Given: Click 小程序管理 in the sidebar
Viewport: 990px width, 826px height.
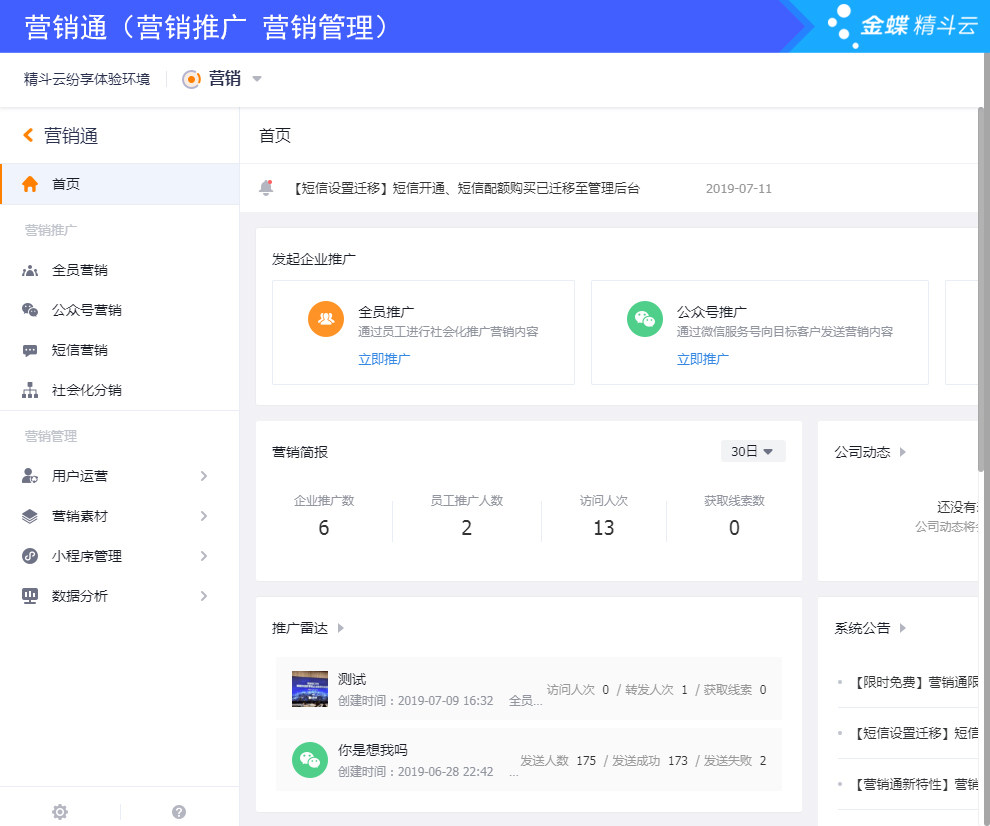Looking at the screenshot, I should coord(86,556).
